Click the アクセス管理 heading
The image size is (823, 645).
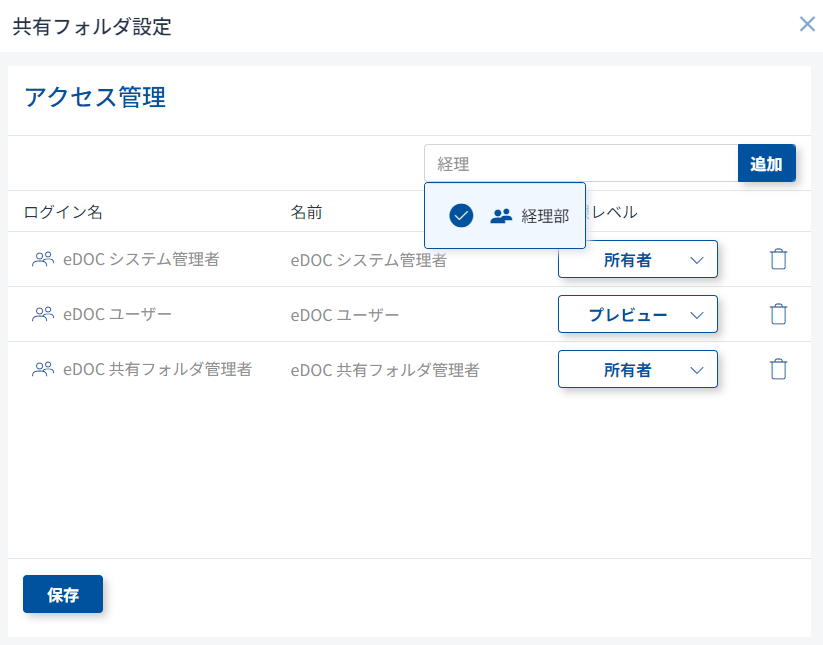[x=94, y=97]
